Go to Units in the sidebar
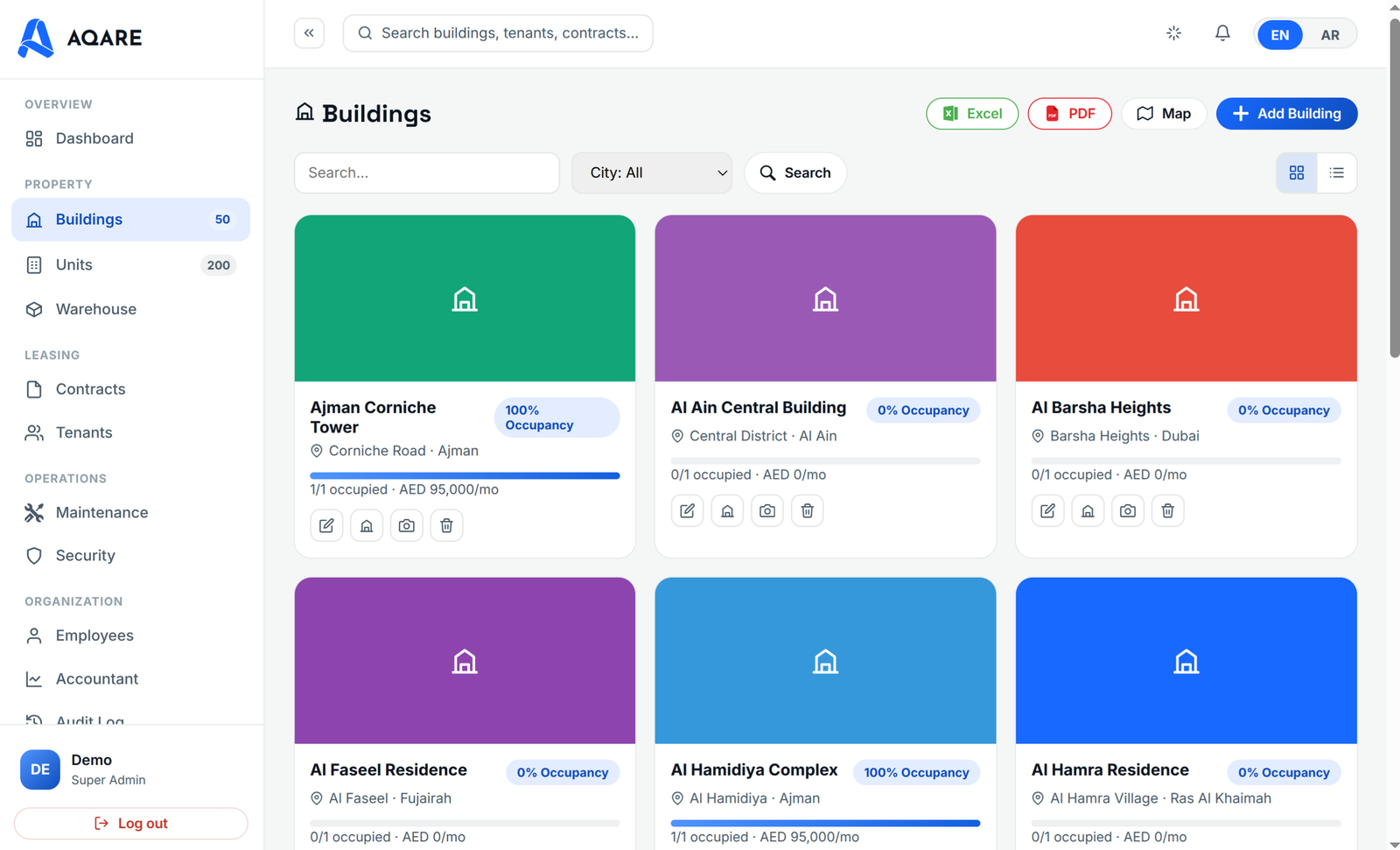 tap(131, 265)
